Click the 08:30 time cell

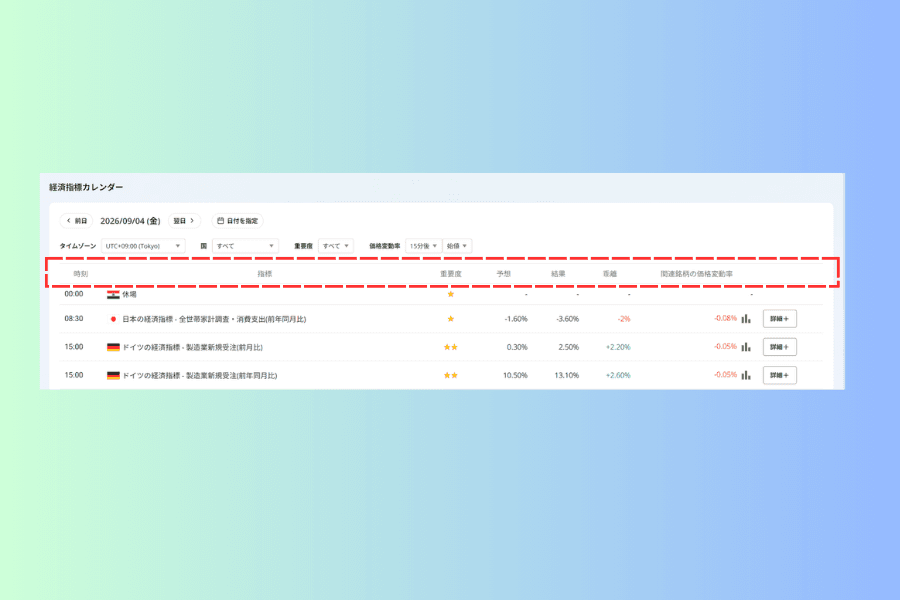(73, 319)
